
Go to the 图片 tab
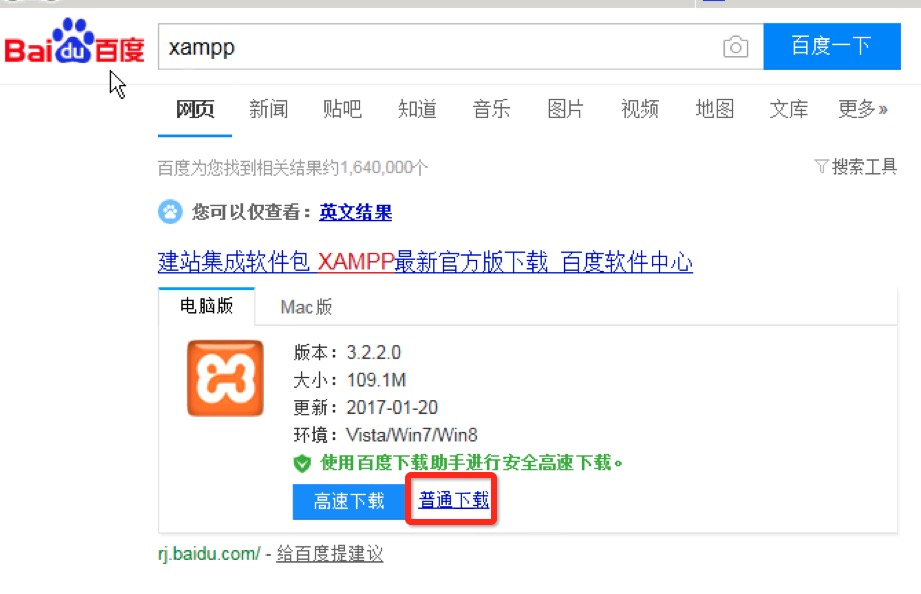[565, 109]
